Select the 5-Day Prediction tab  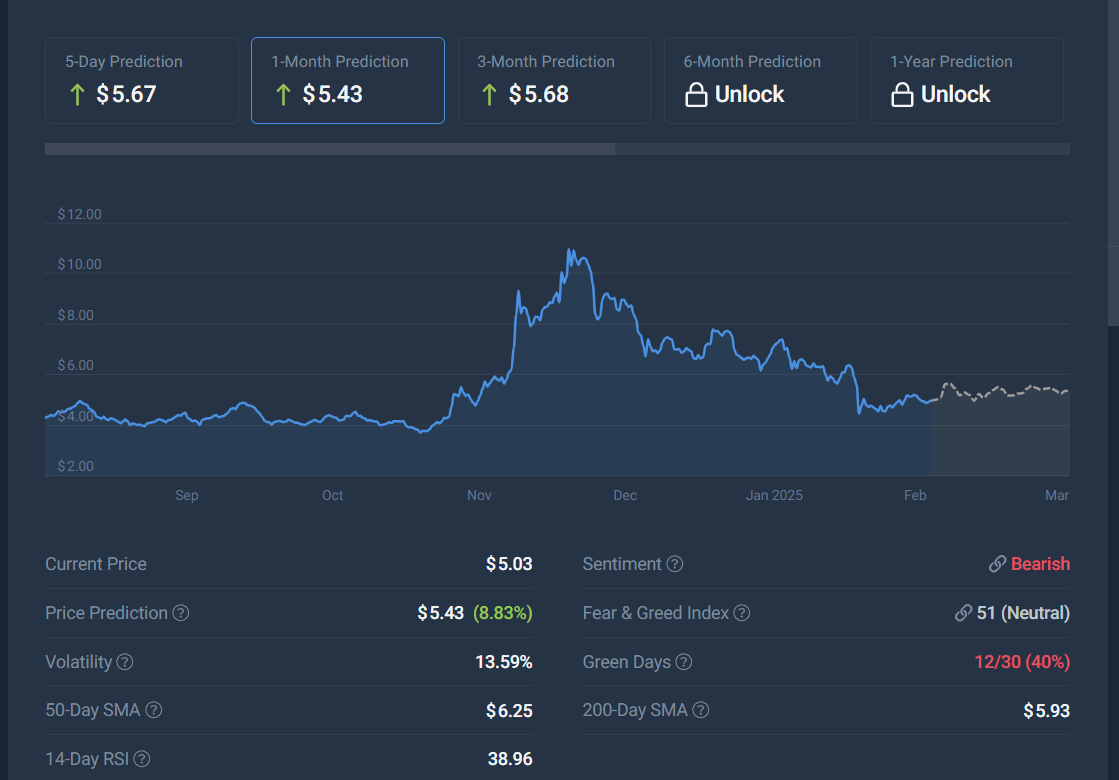coord(141,80)
